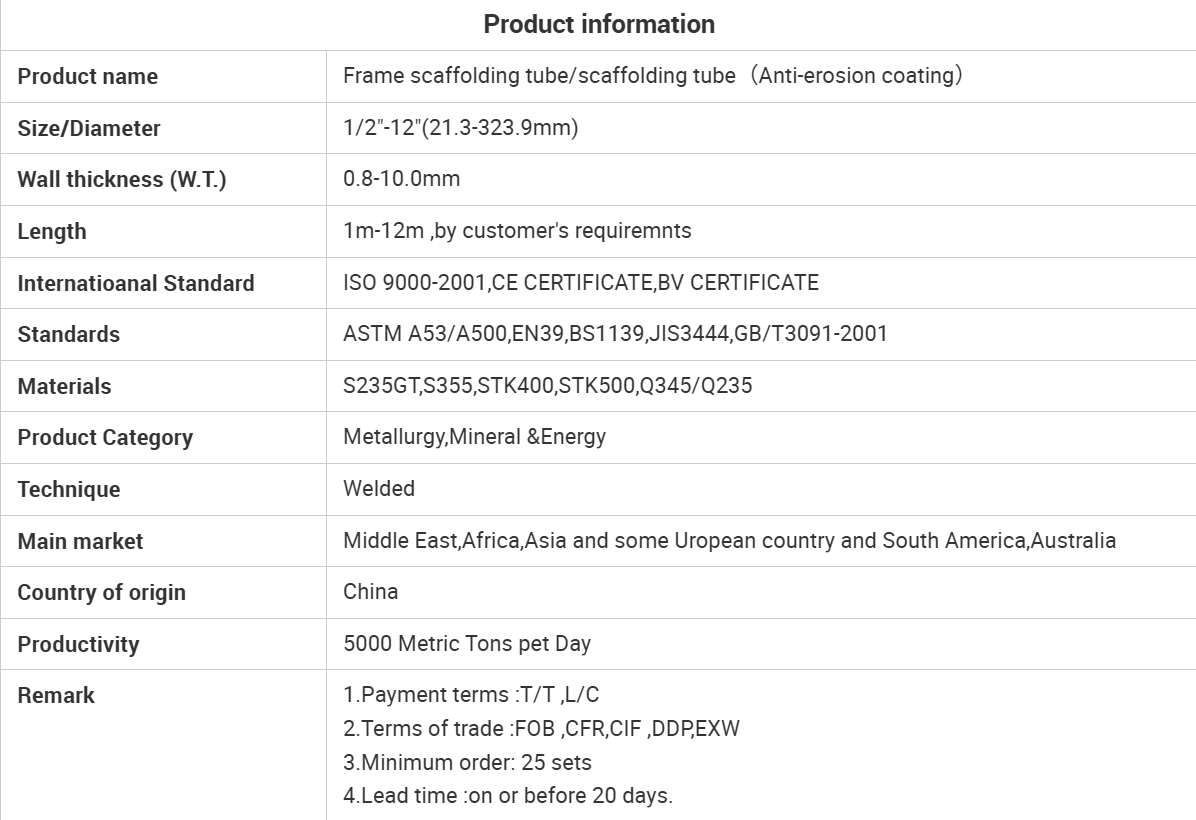The image size is (1196, 820).
Task: Select the 1/2"-12" diameter value
Action: click(460, 128)
